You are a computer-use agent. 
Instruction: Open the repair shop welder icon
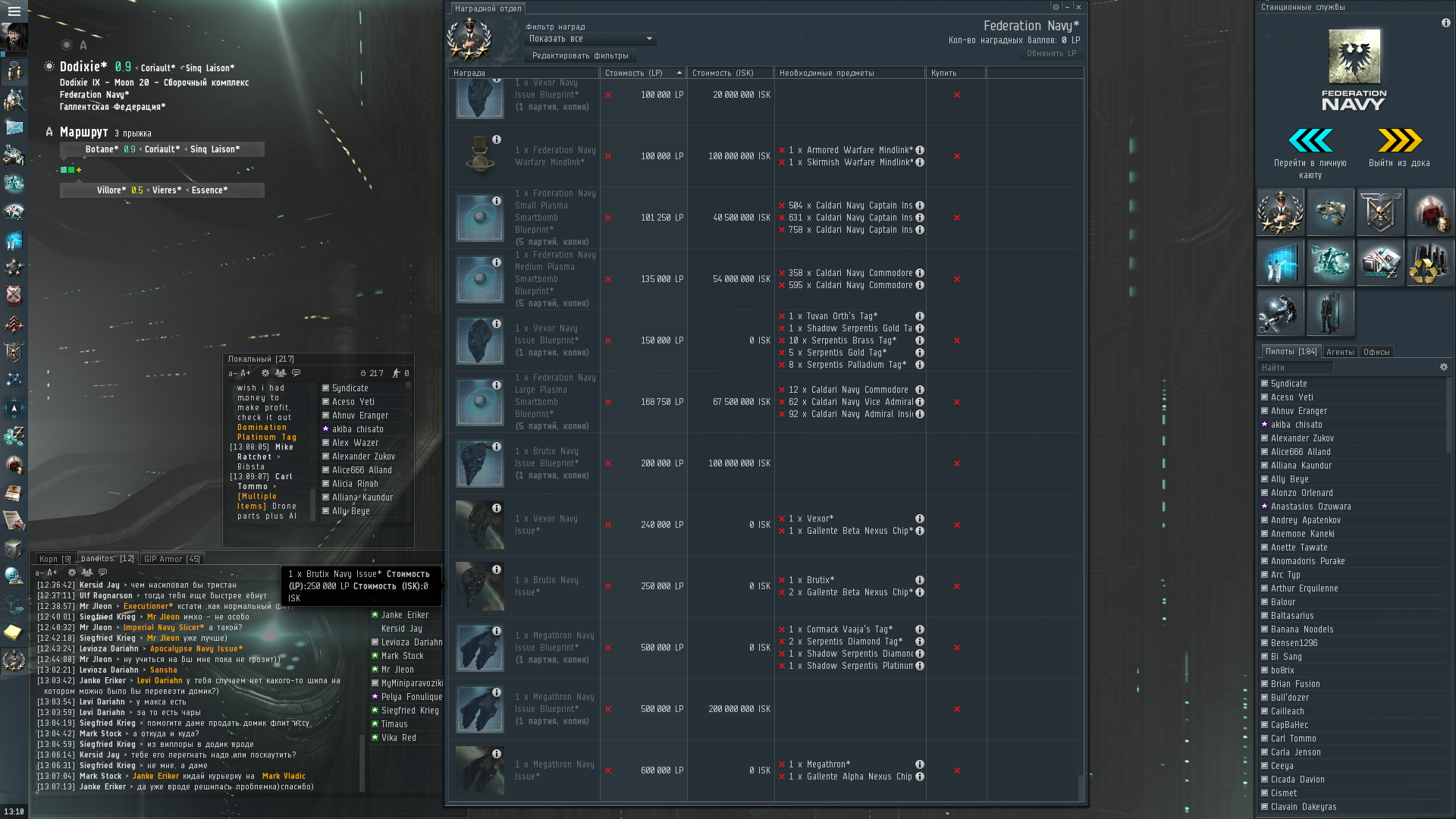1280,312
